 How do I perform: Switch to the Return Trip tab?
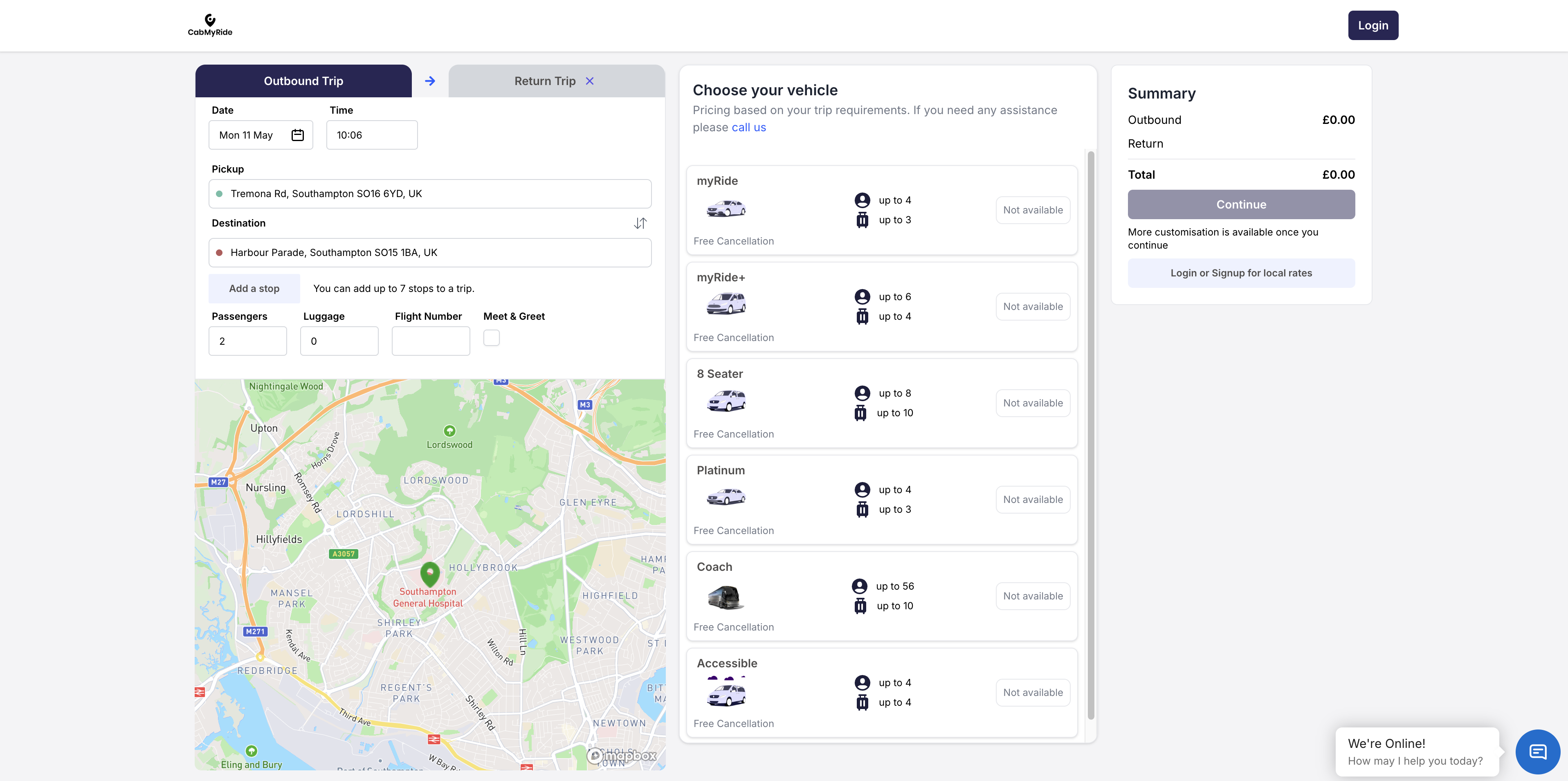545,81
